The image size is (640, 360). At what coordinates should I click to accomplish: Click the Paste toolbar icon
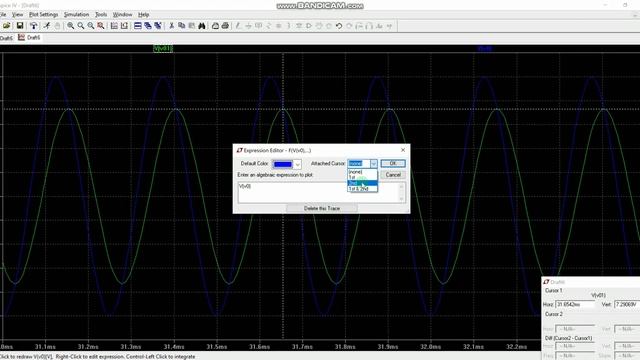[191, 26]
